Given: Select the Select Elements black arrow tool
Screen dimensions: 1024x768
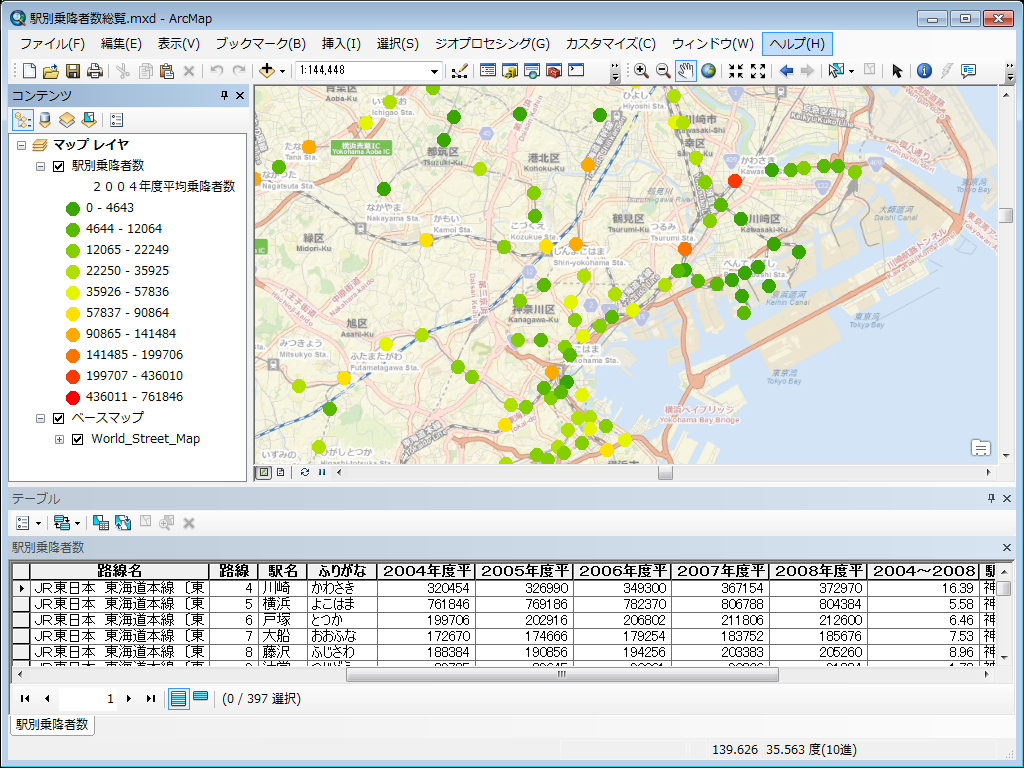Looking at the screenshot, I should tap(897, 71).
